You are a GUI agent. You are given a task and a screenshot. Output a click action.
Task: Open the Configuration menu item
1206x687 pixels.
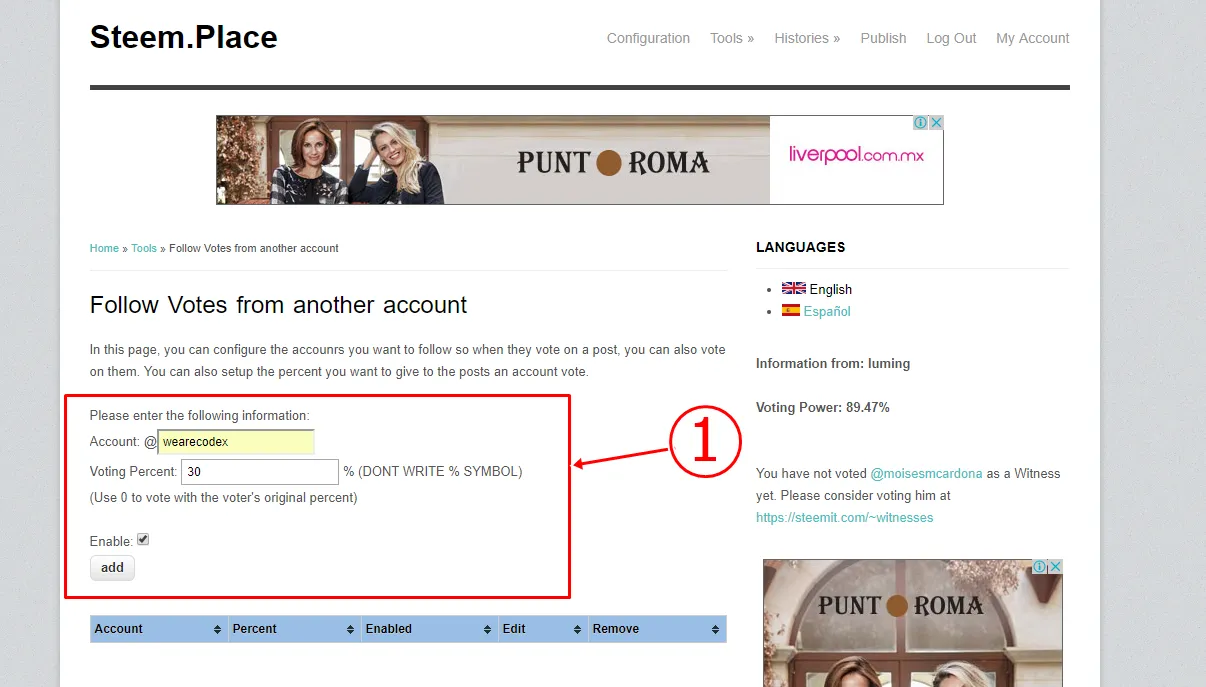point(648,38)
